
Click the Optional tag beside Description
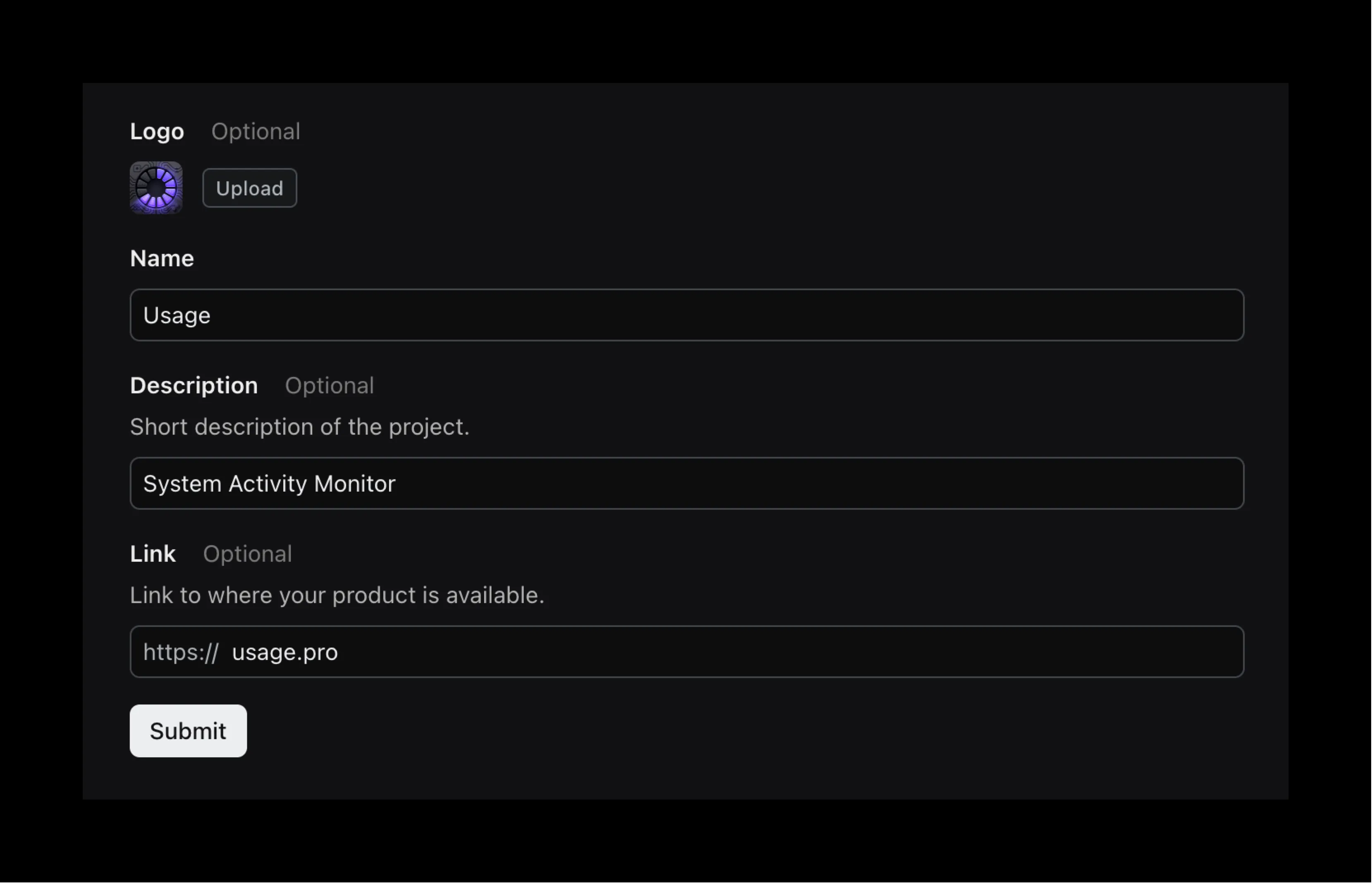click(329, 386)
